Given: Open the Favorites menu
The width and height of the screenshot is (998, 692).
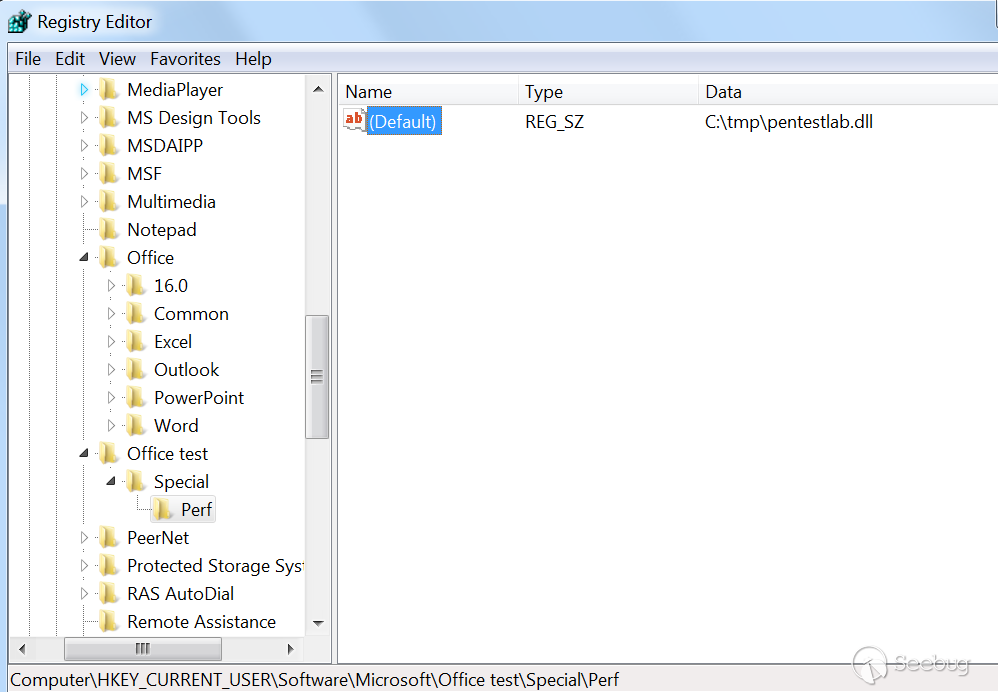Looking at the screenshot, I should 185,59.
